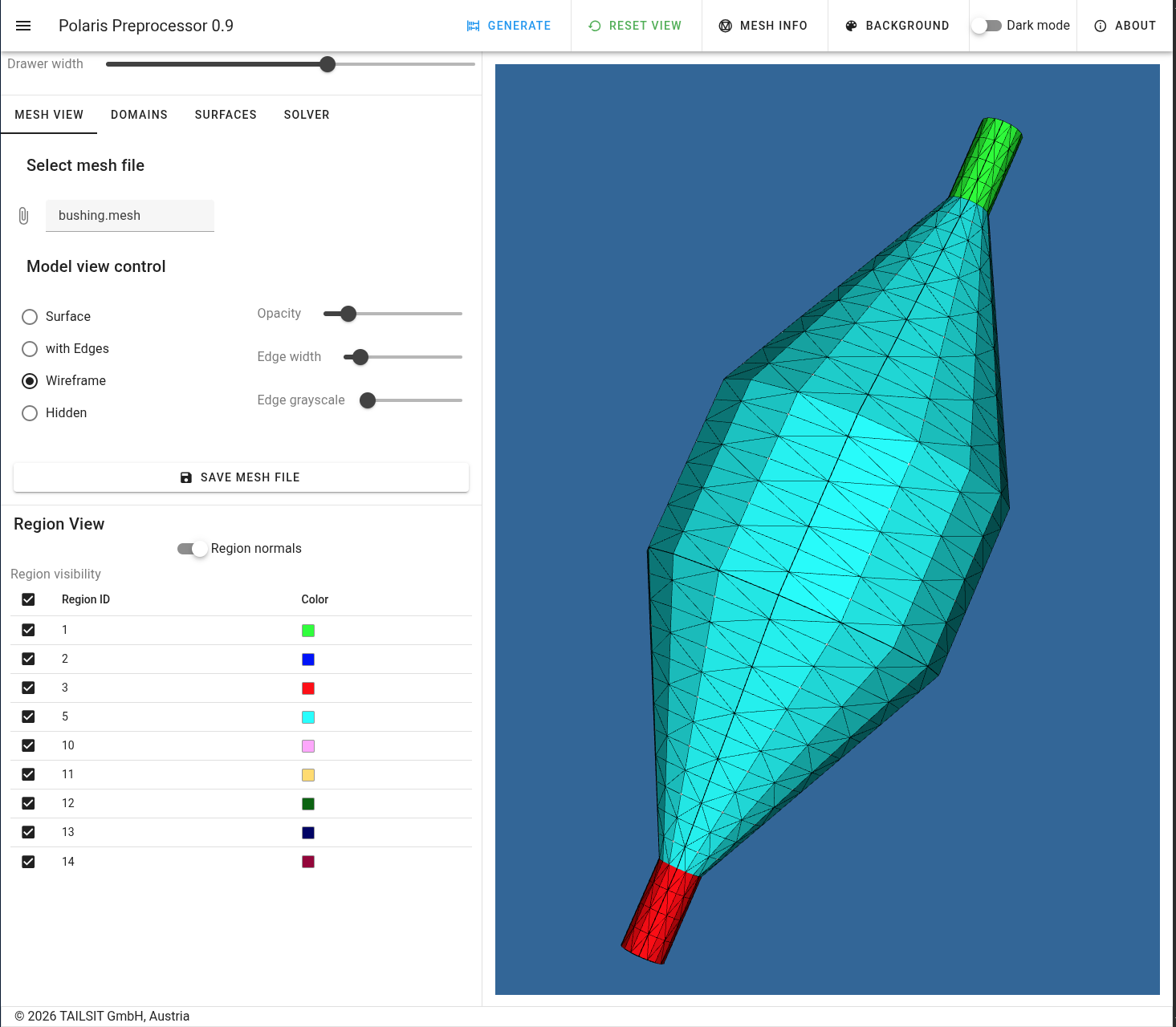Select the Hidden radio option

(30, 413)
